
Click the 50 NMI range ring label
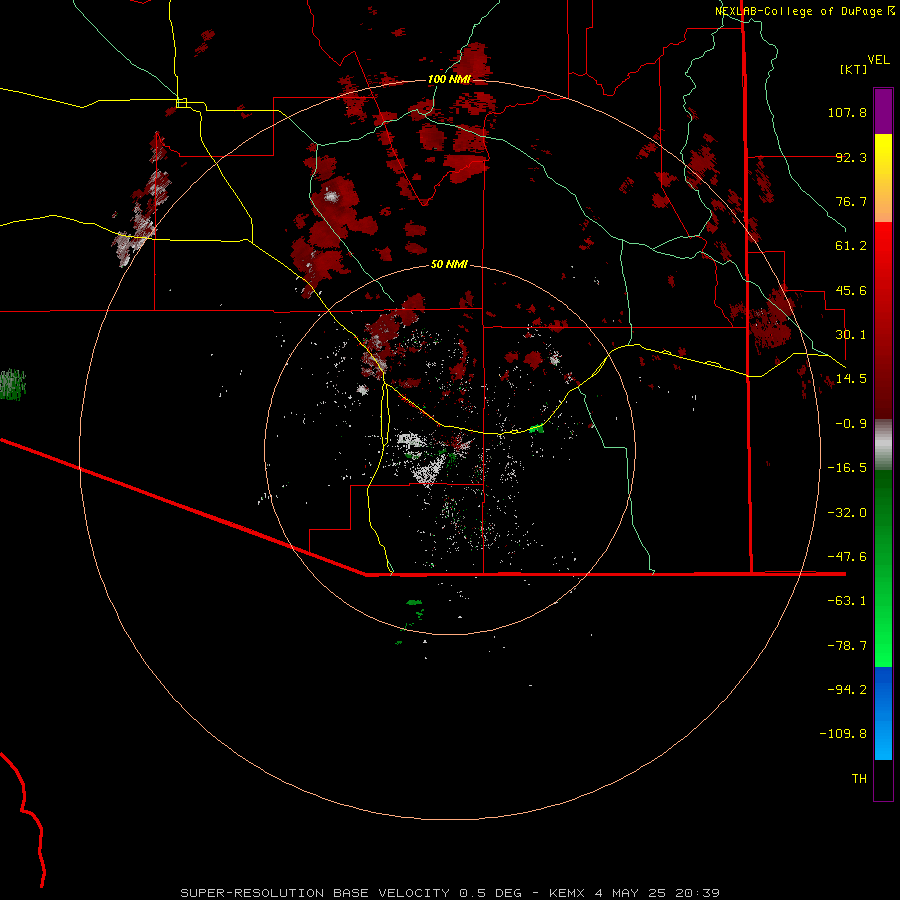[x=449, y=265]
